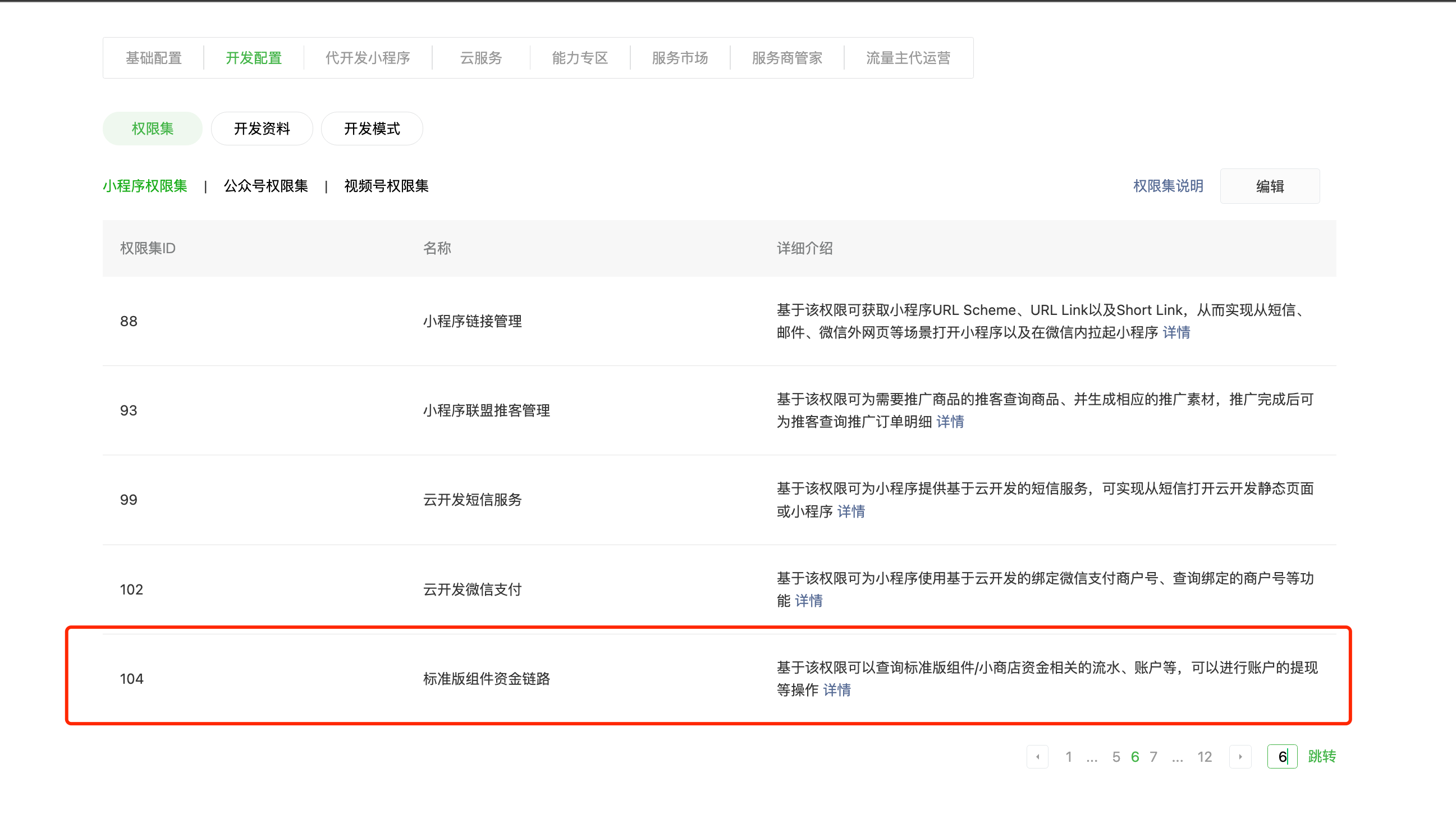
Task: Switch to 视频号权限集 list
Action: (x=386, y=186)
